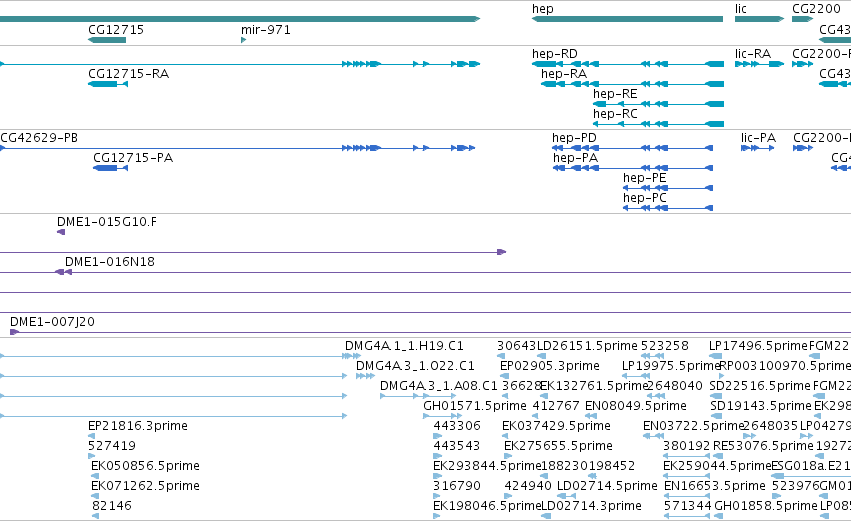Click the 412767 feature label

(556, 406)
